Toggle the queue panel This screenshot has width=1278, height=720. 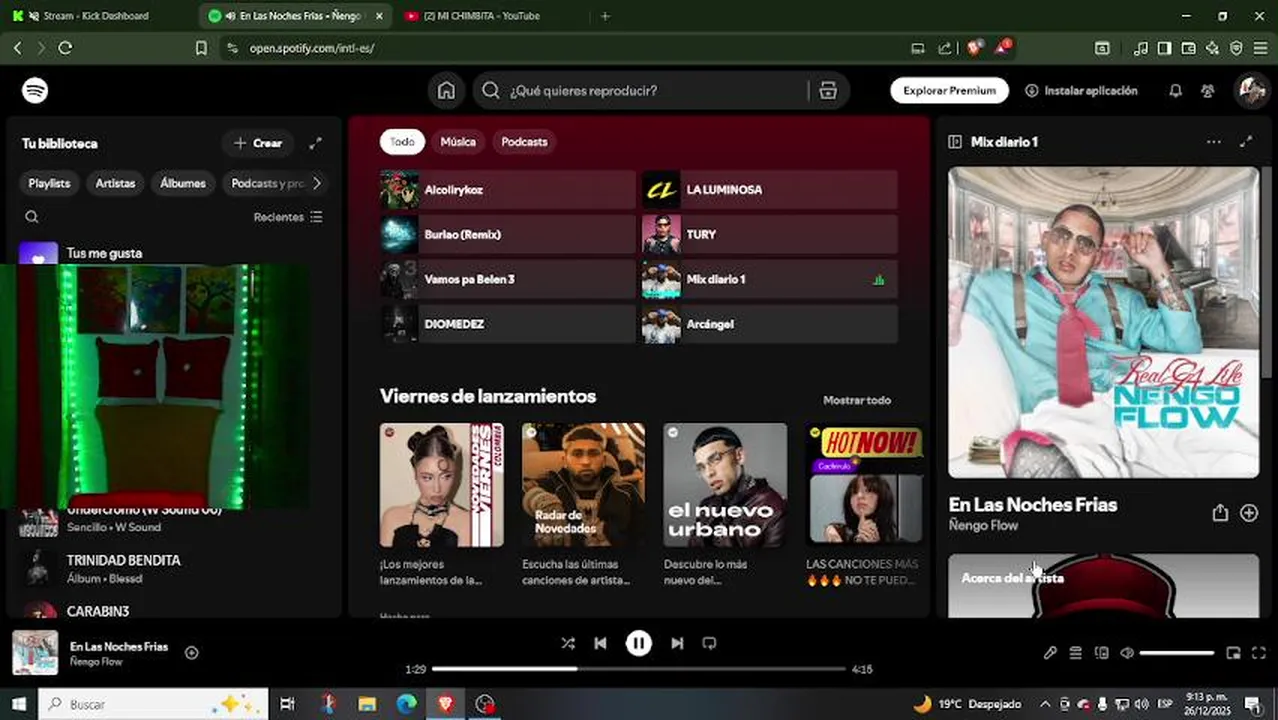(1075, 653)
